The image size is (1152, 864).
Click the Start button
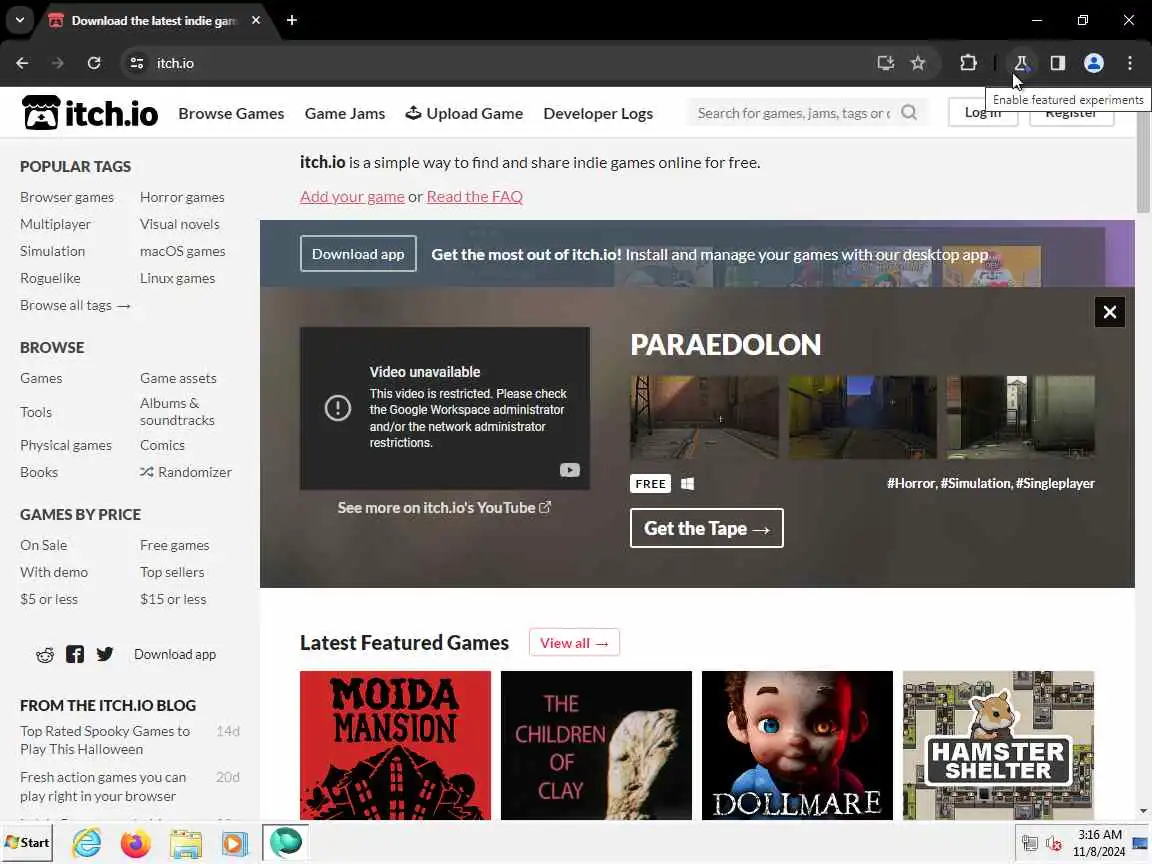click(28, 843)
